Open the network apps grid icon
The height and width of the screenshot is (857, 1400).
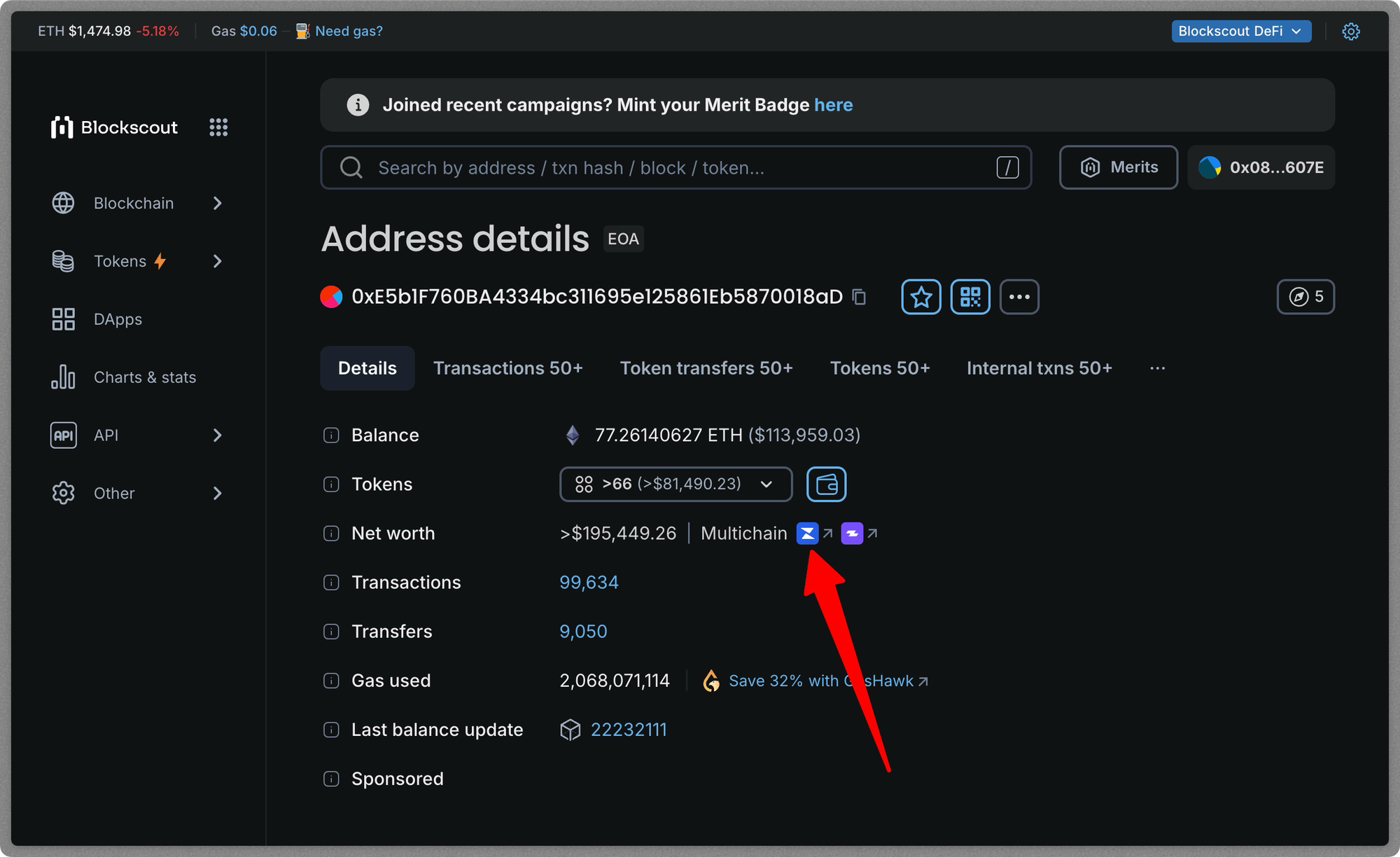[218, 127]
